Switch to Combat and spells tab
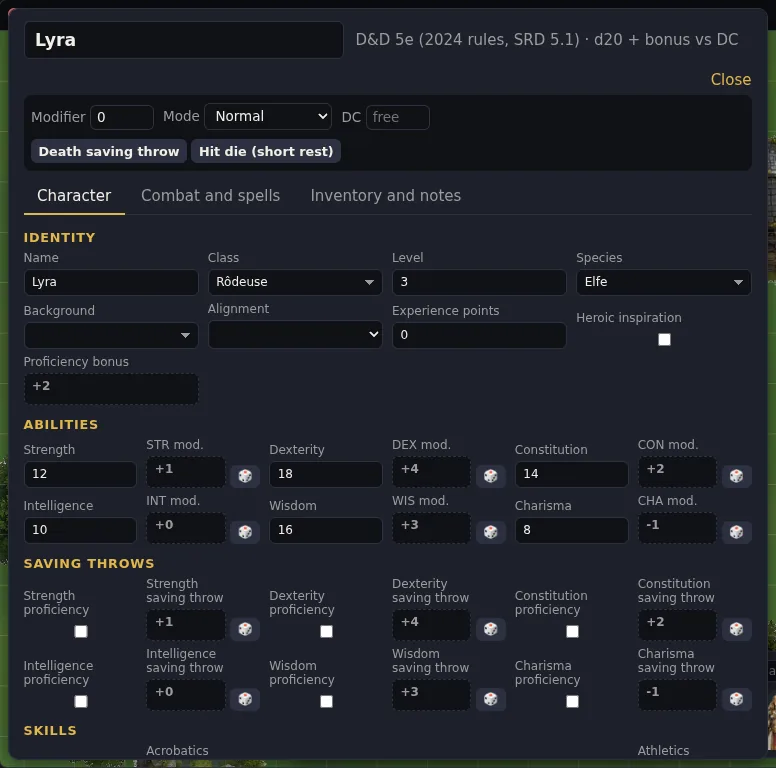Screen dimensions: 776x768 tap(210, 195)
